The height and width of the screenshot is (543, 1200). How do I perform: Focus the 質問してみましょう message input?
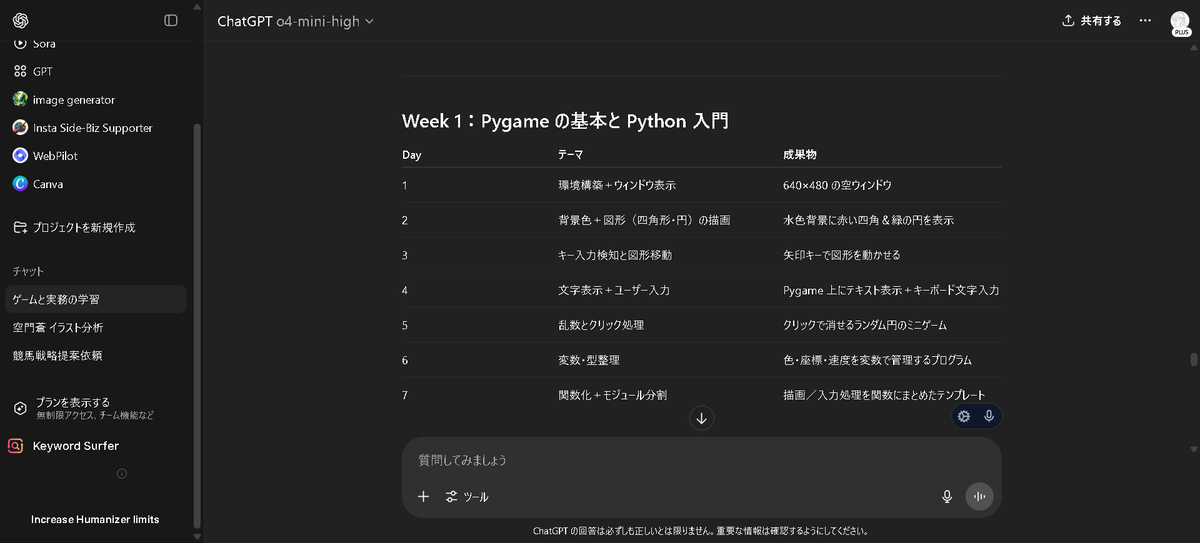click(x=701, y=460)
